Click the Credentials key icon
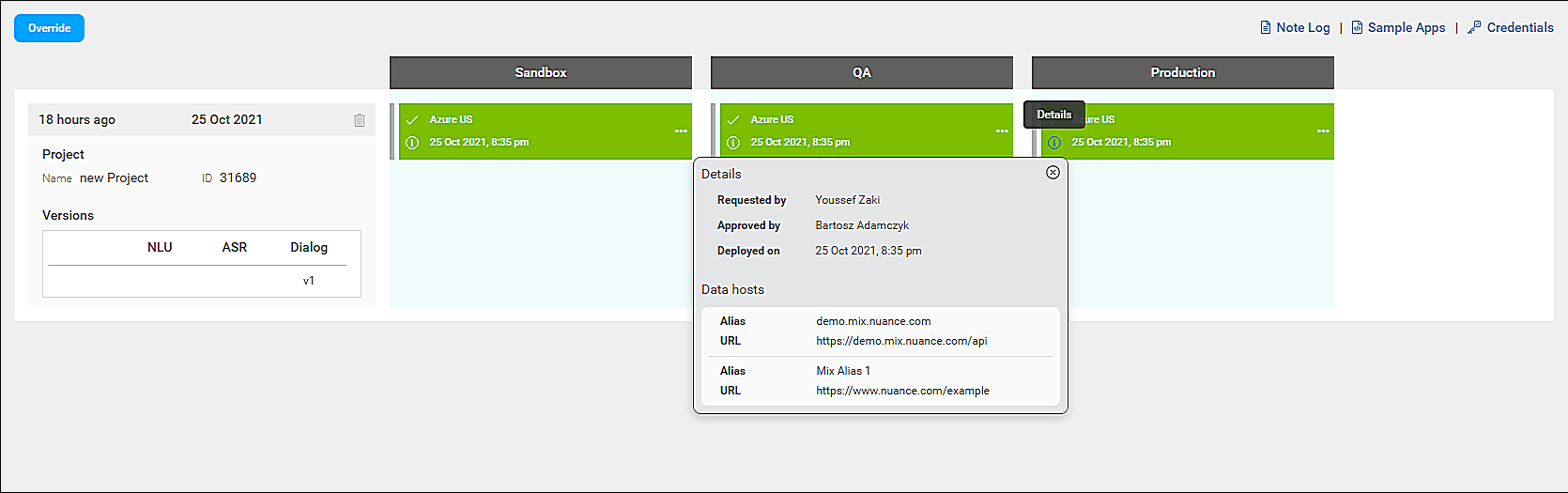This screenshot has height=493, width=1568. [x=1474, y=27]
